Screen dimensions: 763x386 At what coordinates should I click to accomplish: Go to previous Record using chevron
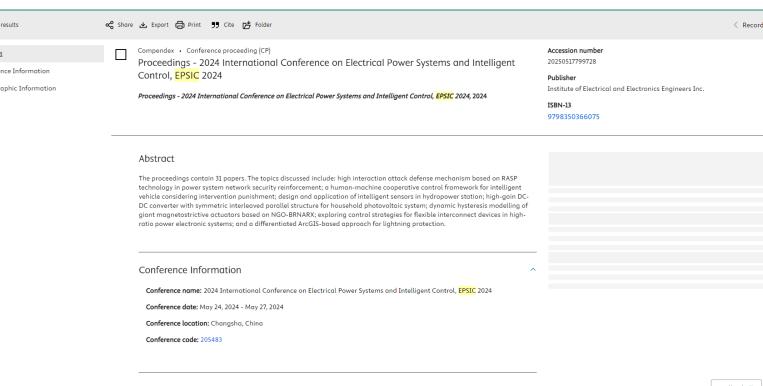click(736, 25)
